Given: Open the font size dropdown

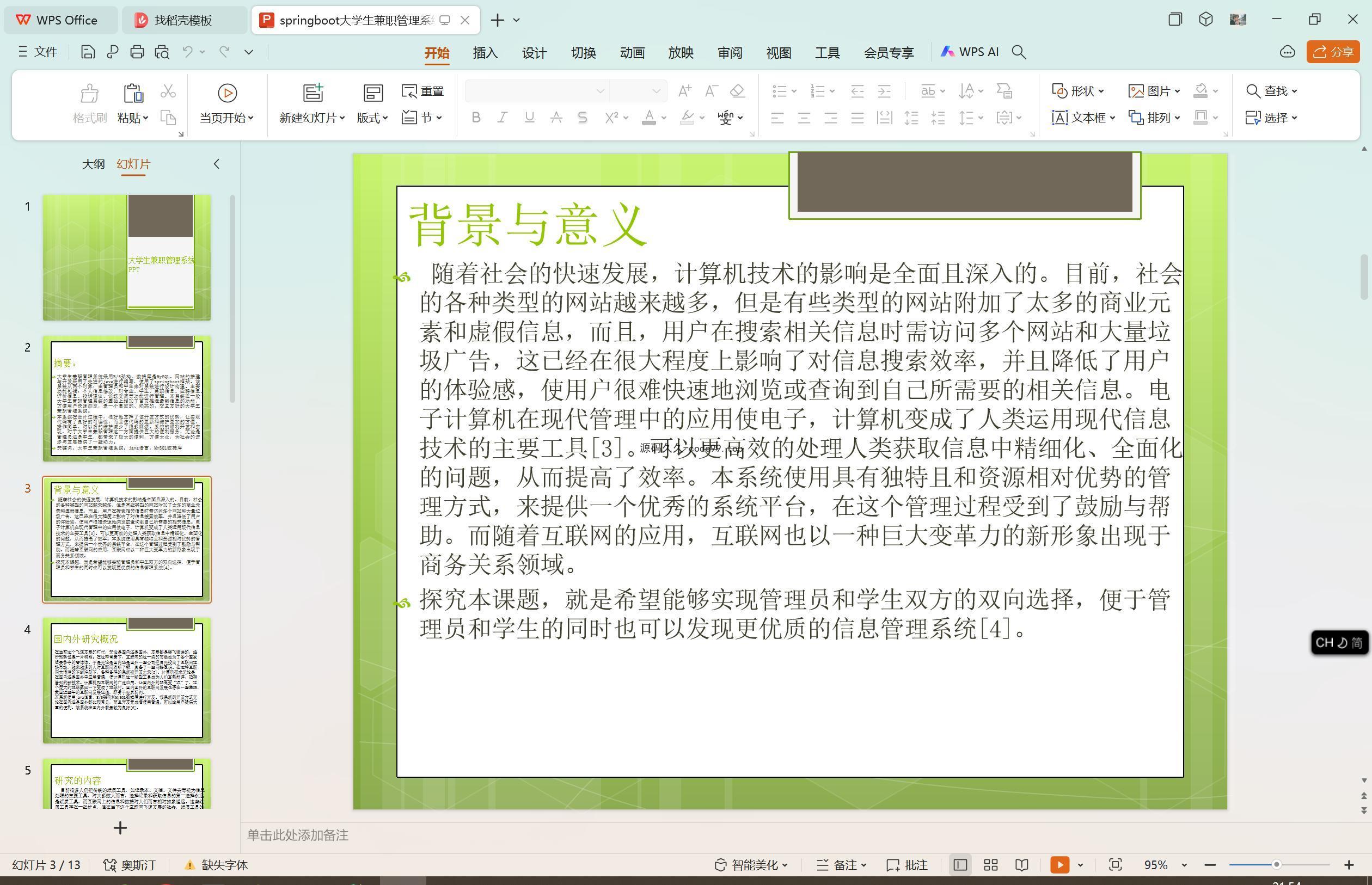Looking at the screenshot, I should coord(657,91).
